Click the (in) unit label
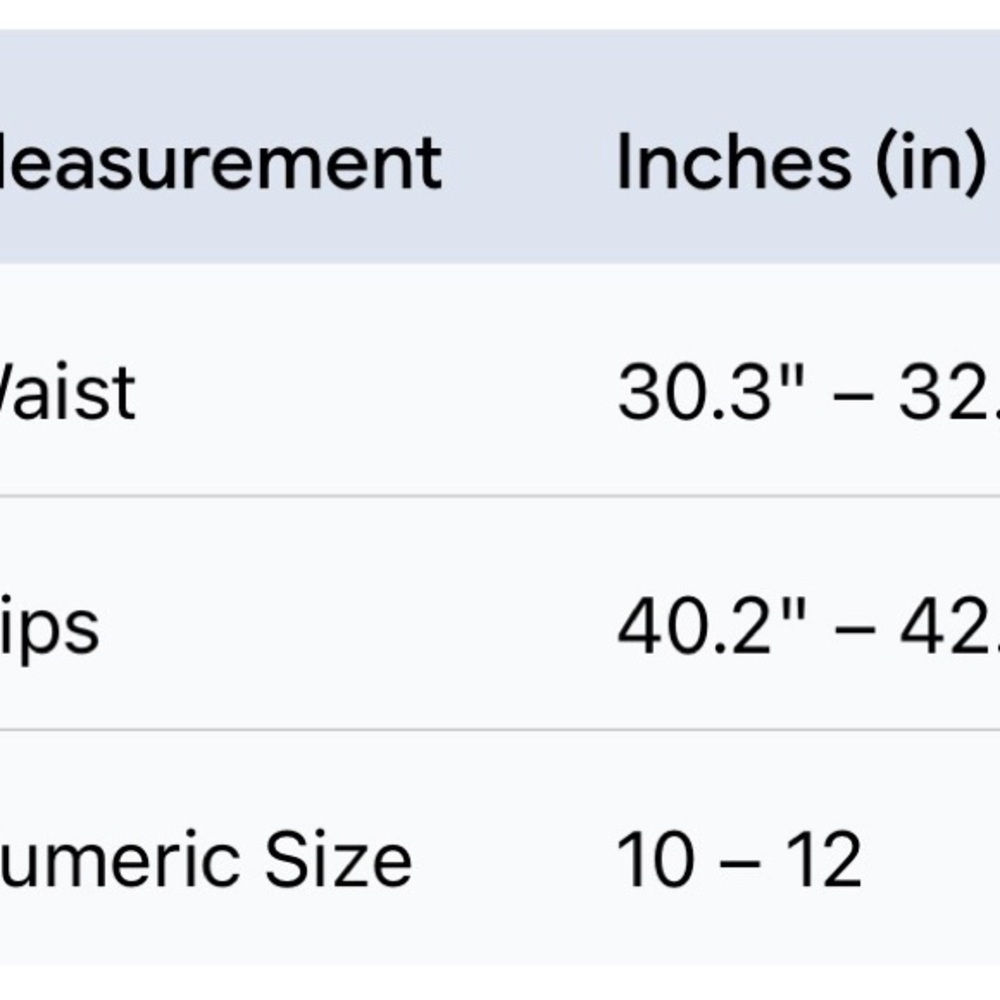 pyautogui.click(x=930, y=162)
